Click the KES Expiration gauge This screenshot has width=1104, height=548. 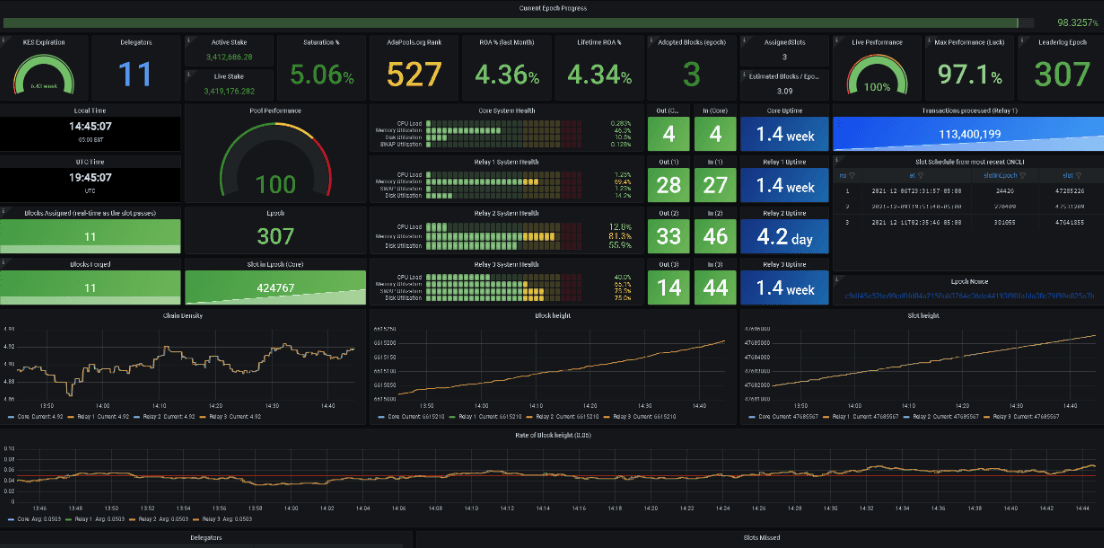[43, 74]
